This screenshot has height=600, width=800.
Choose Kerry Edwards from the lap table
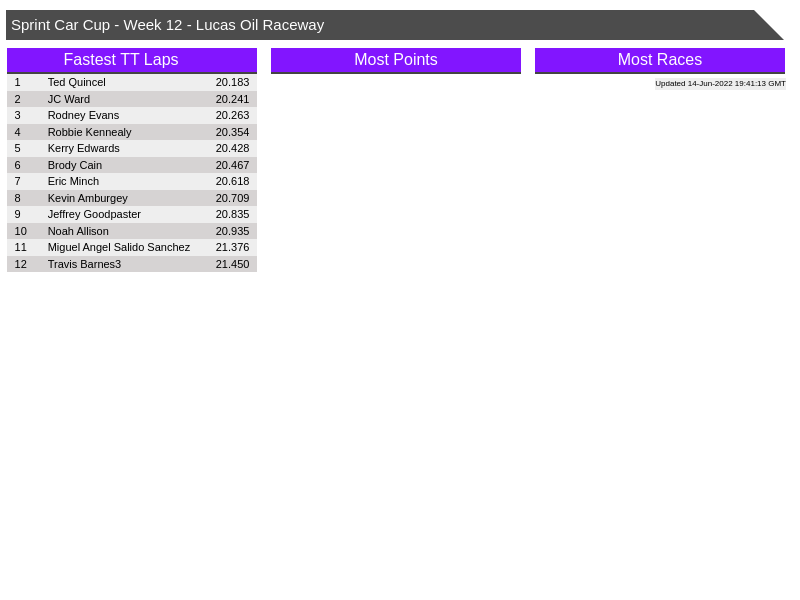coord(83,148)
